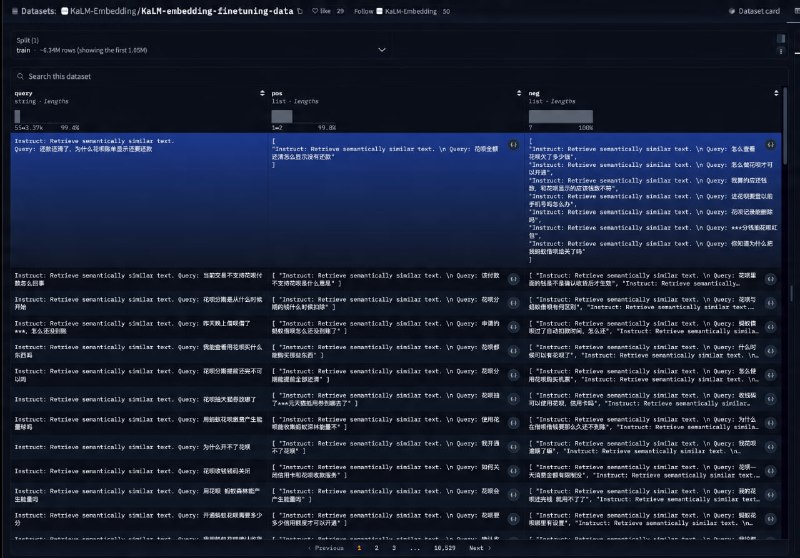Select the neg lengths histogram bar
800x558 pixels.
pos(561,116)
